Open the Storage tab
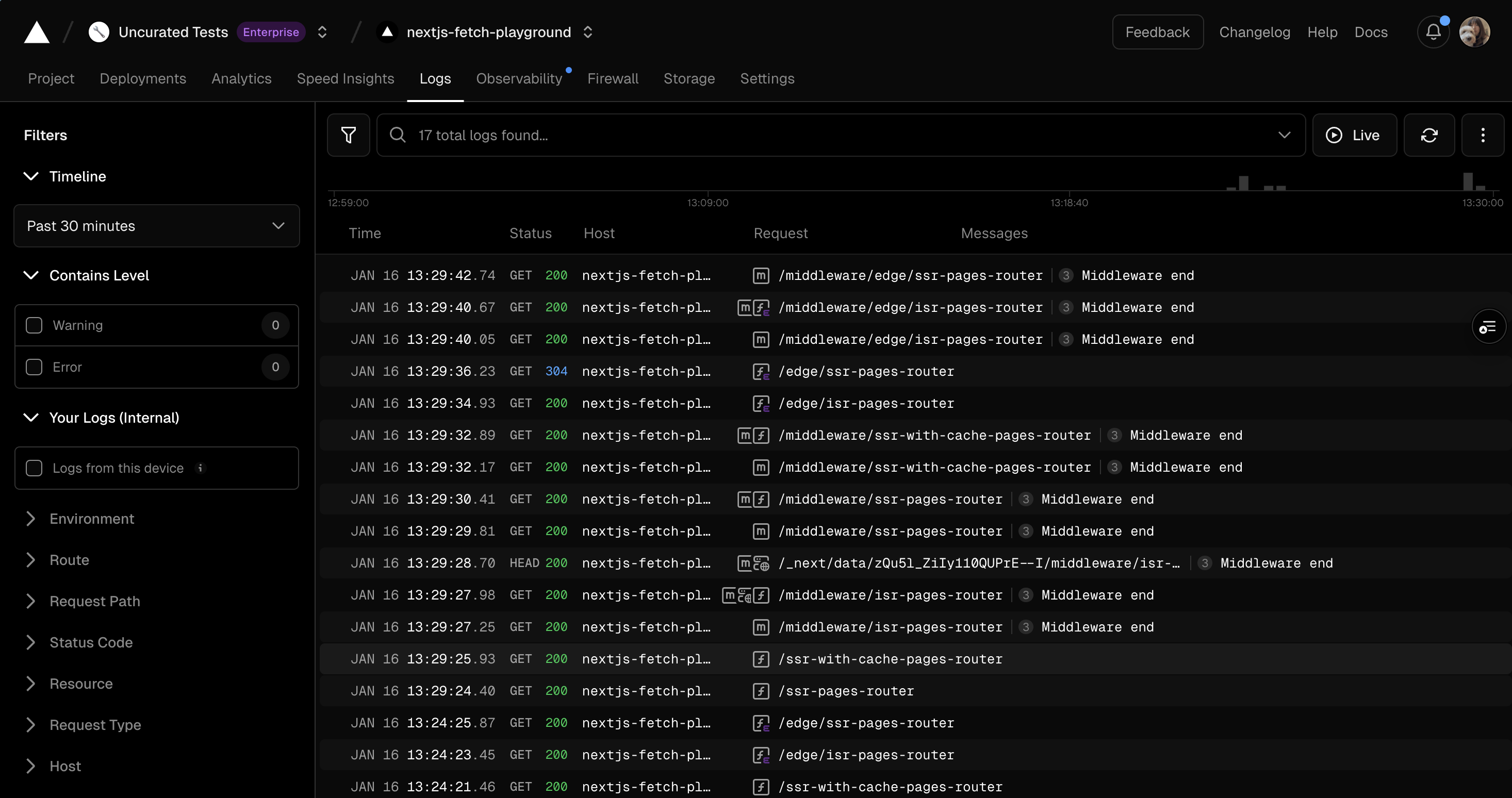This screenshot has height=798, width=1512. [x=689, y=79]
